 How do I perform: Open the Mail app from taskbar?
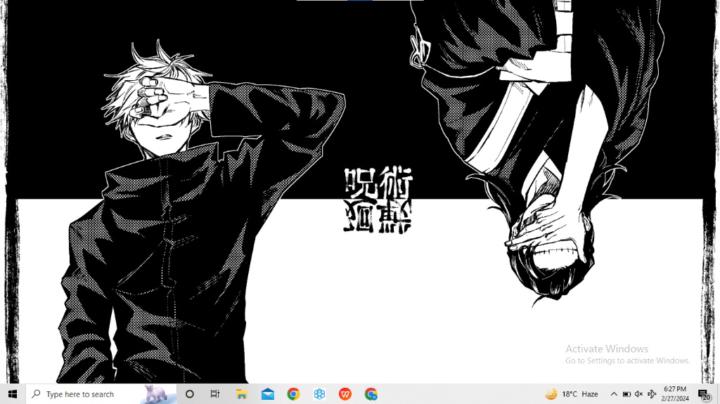(x=268, y=394)
